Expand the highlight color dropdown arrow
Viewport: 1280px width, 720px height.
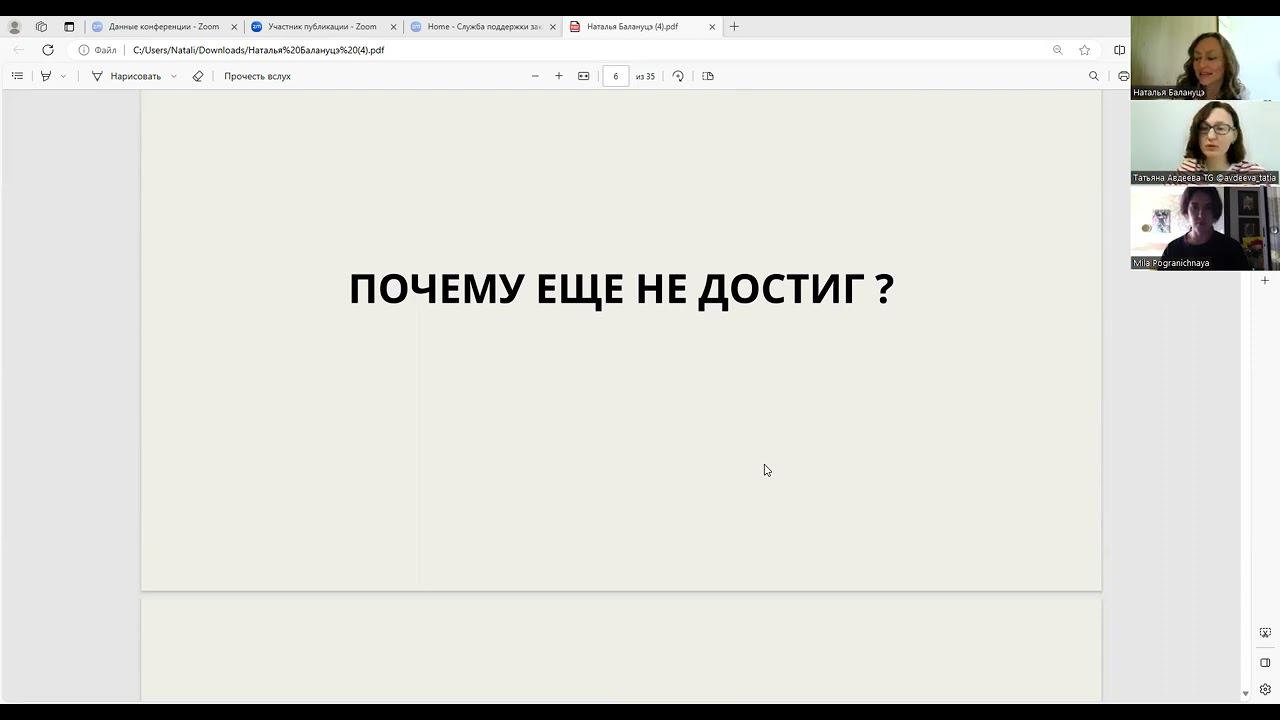[x=63, y=76]
